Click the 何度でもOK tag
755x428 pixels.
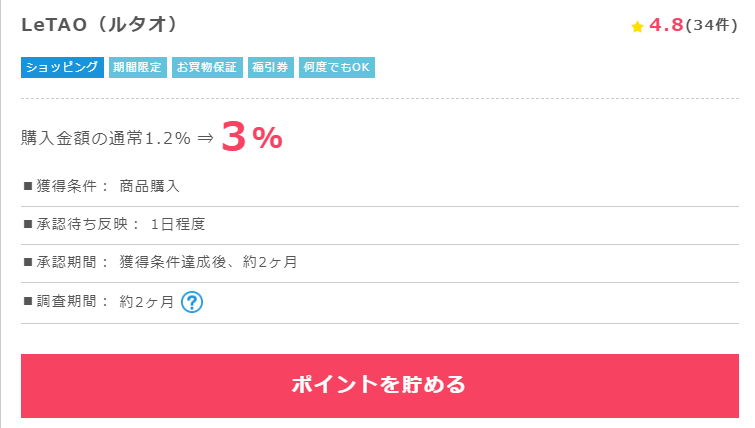[x=337, y=67]
